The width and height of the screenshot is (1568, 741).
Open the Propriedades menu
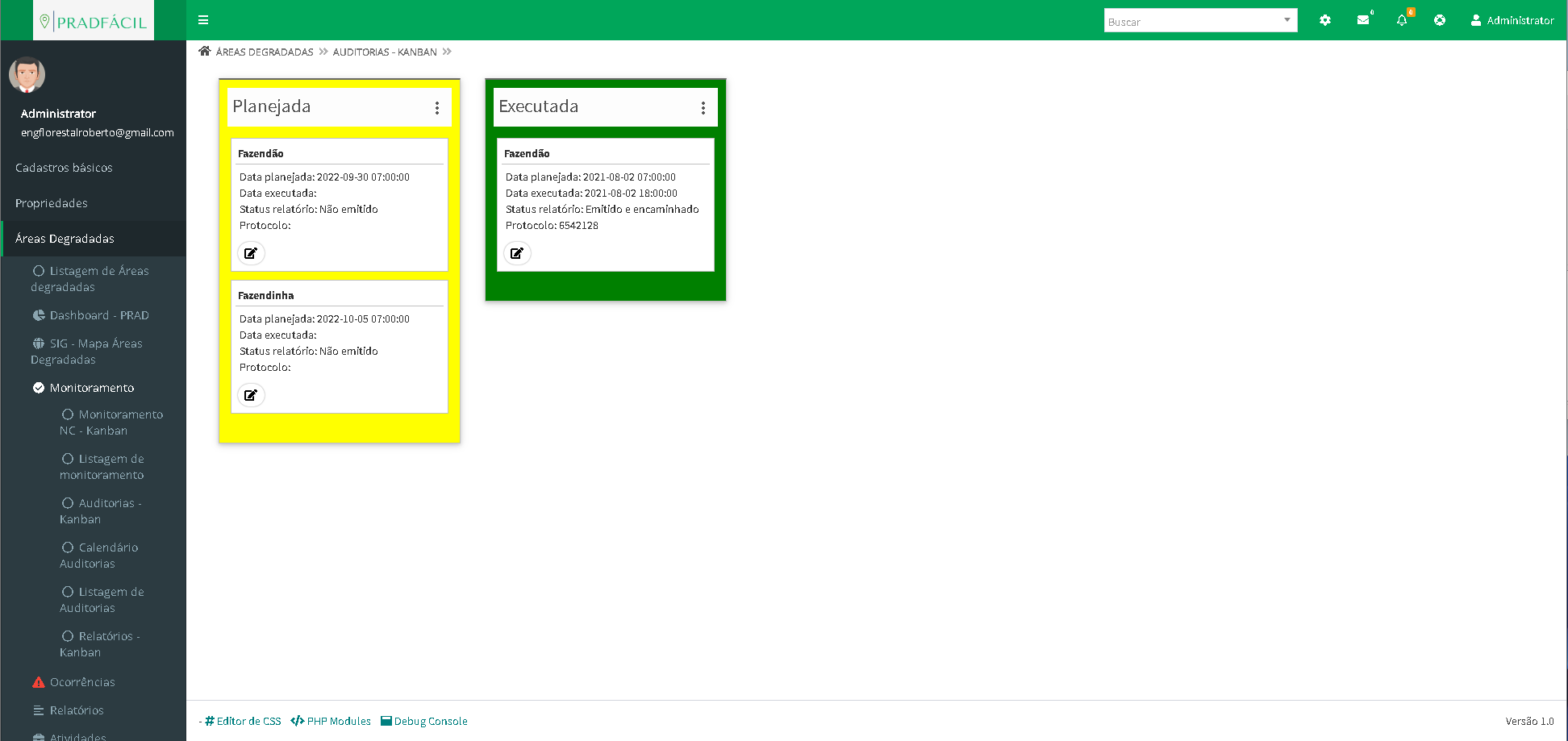coord(52,203)
